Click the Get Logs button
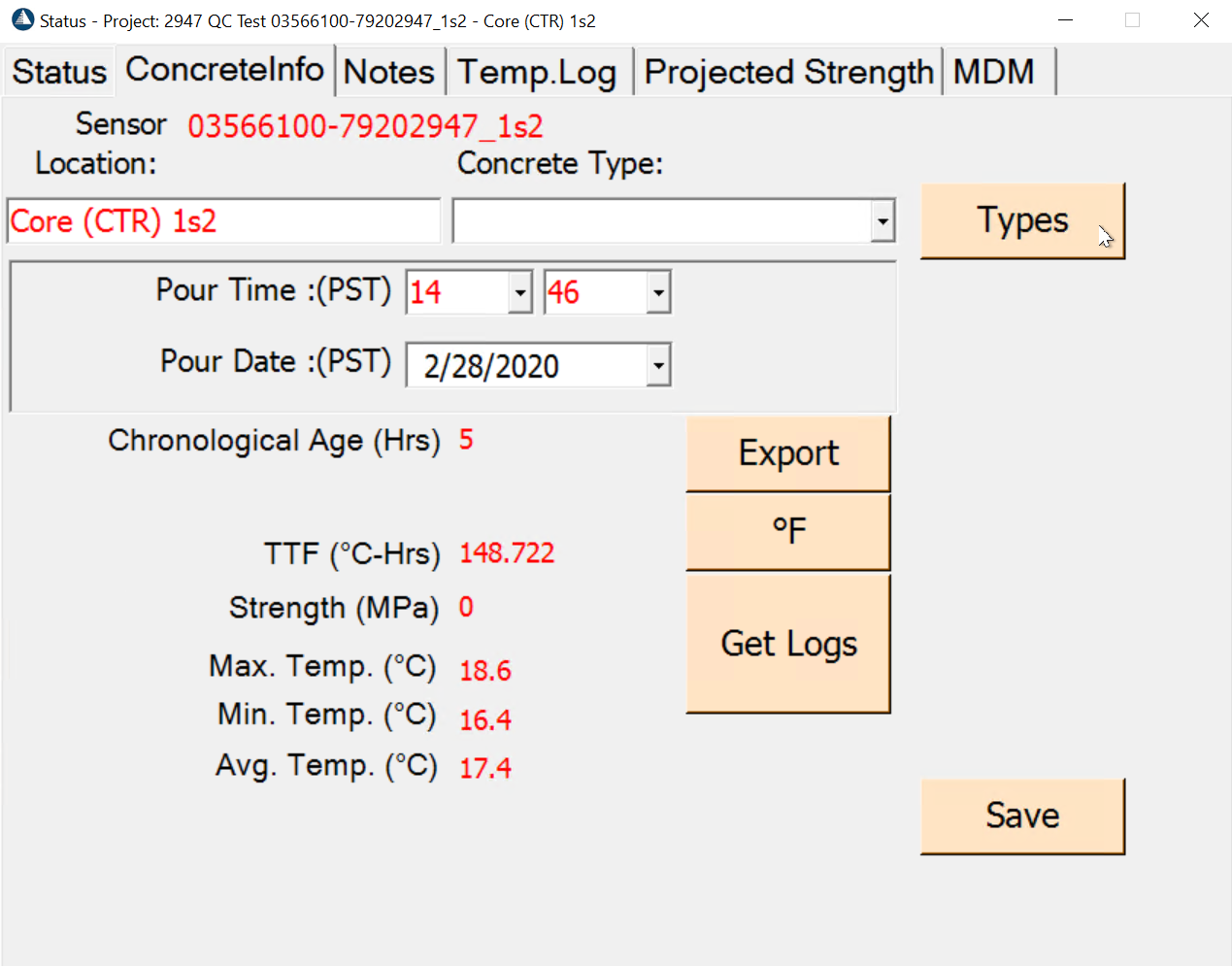The height and width of the screenshot is (967, 1232). pos(788,644)
